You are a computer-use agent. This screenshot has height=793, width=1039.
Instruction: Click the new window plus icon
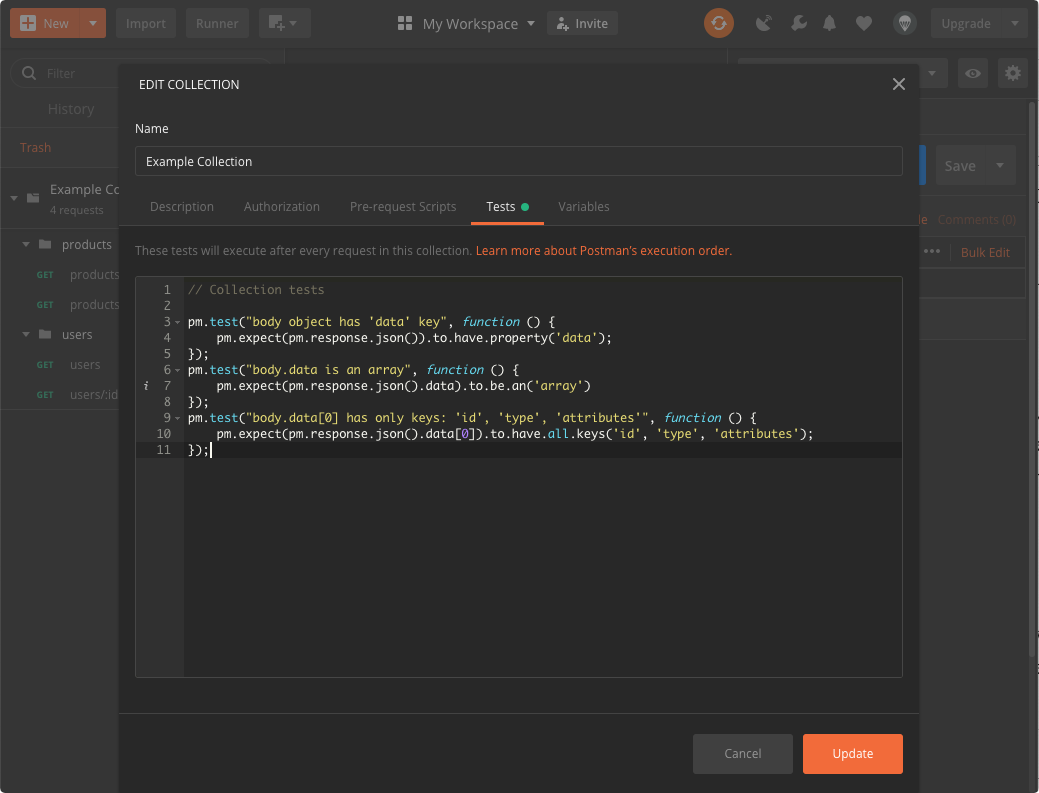coord(284,23)
